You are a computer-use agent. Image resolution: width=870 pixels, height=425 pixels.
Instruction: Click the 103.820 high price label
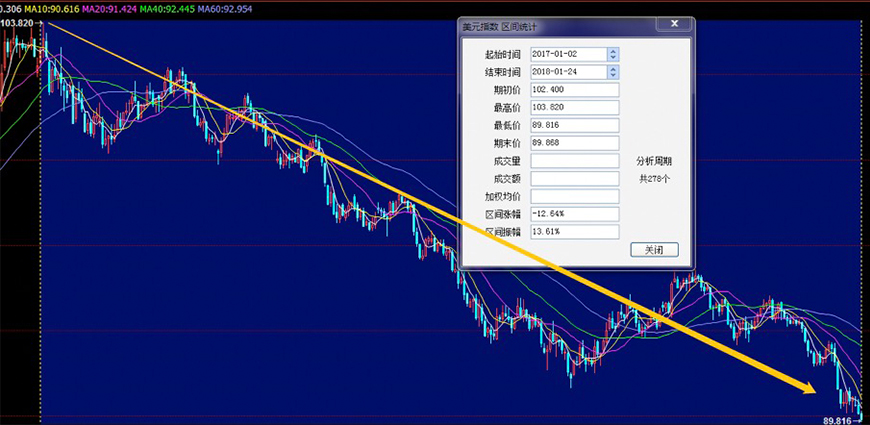(x=16, y=23)
